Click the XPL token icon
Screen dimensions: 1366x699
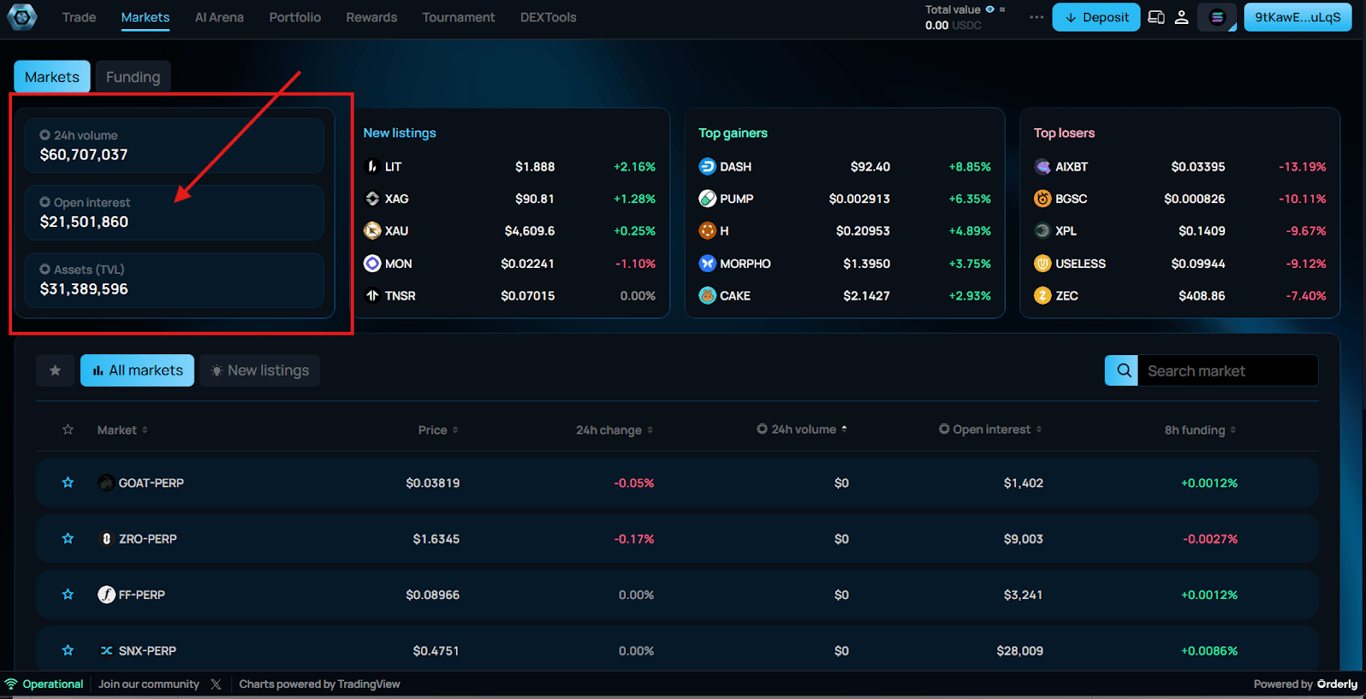pyautogui.click(x=1042, y=231)
